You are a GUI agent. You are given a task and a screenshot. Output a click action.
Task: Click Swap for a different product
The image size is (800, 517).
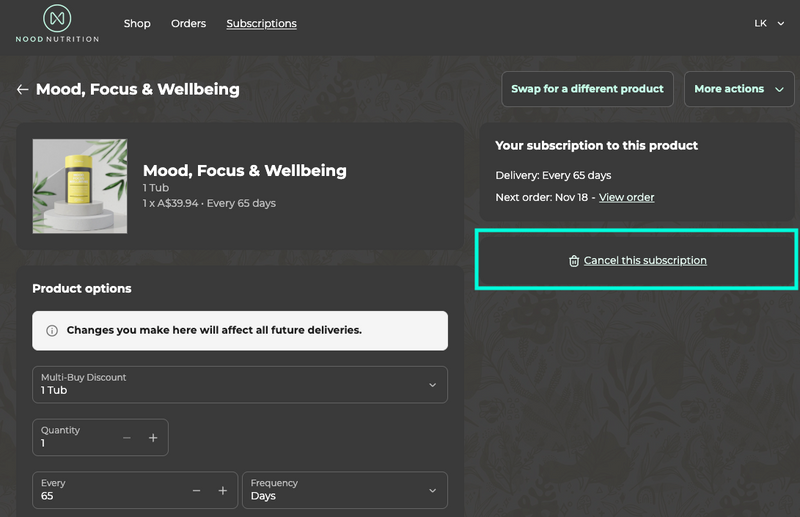(x=587, y=89)
